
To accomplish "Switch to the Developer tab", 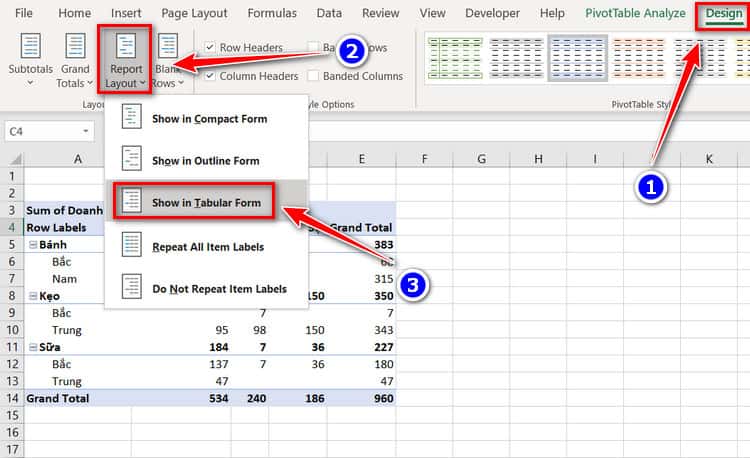I will 492,13.
